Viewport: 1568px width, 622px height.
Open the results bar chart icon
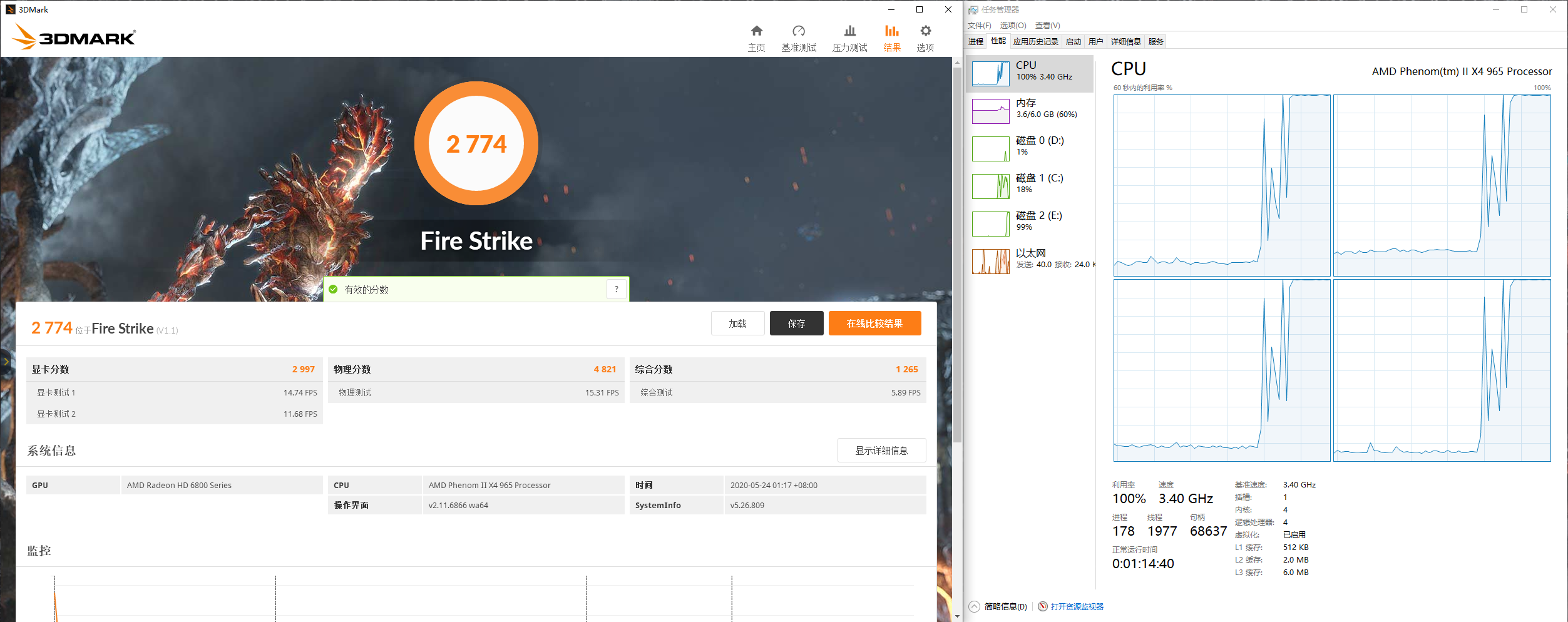[891, 31]
